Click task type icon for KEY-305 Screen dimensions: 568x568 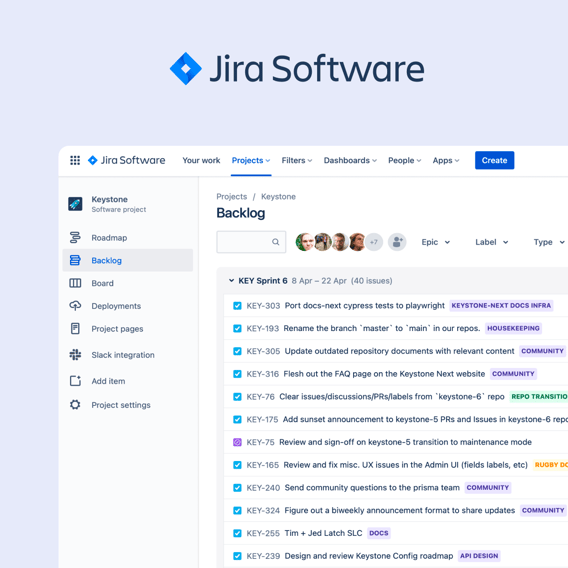click(237, 351)
